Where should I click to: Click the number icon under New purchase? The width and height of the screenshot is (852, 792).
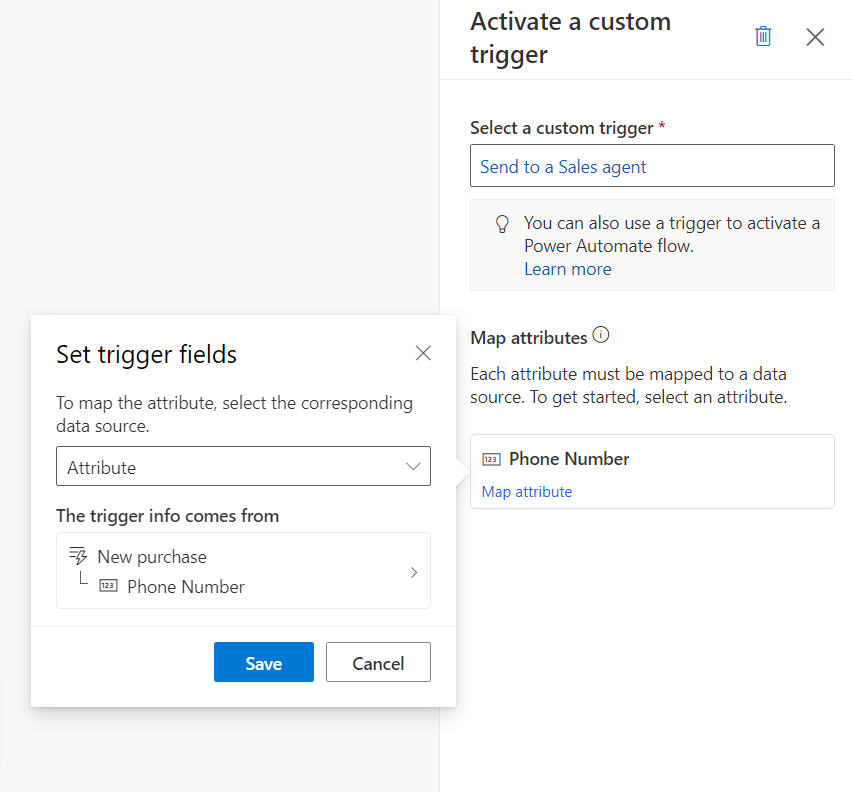(x=108, y=586)
